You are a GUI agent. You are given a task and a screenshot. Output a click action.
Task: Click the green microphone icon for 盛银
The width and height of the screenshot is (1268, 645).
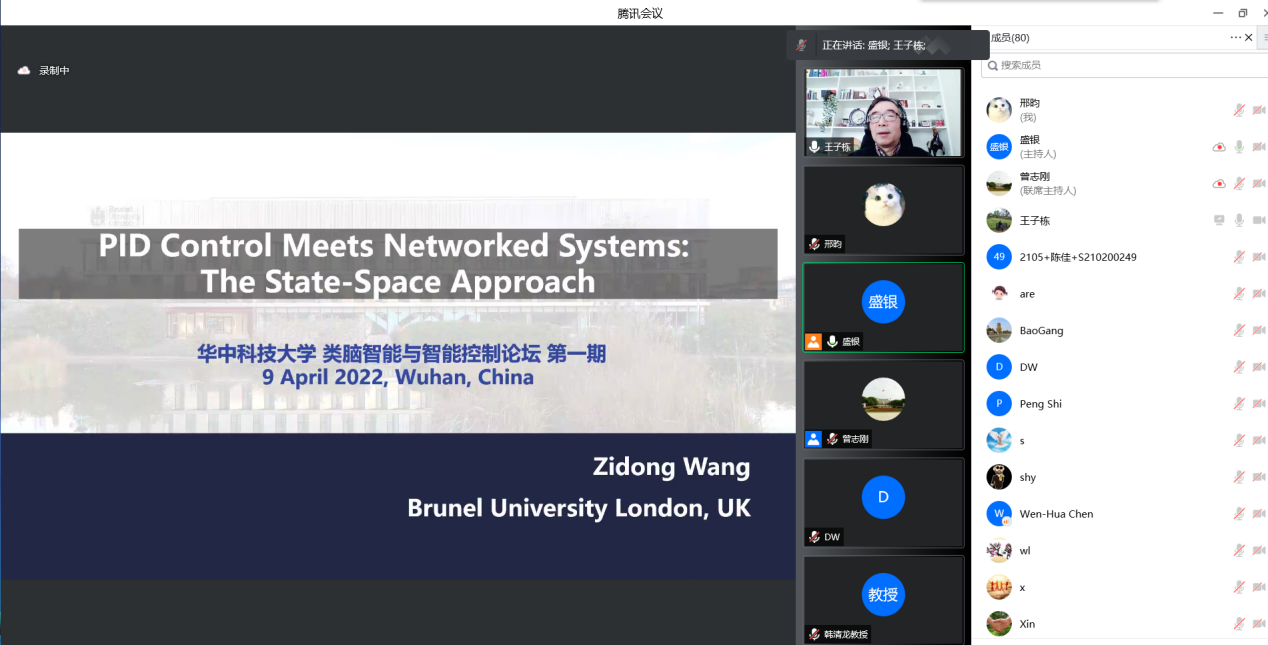[x=1239, y=147]
